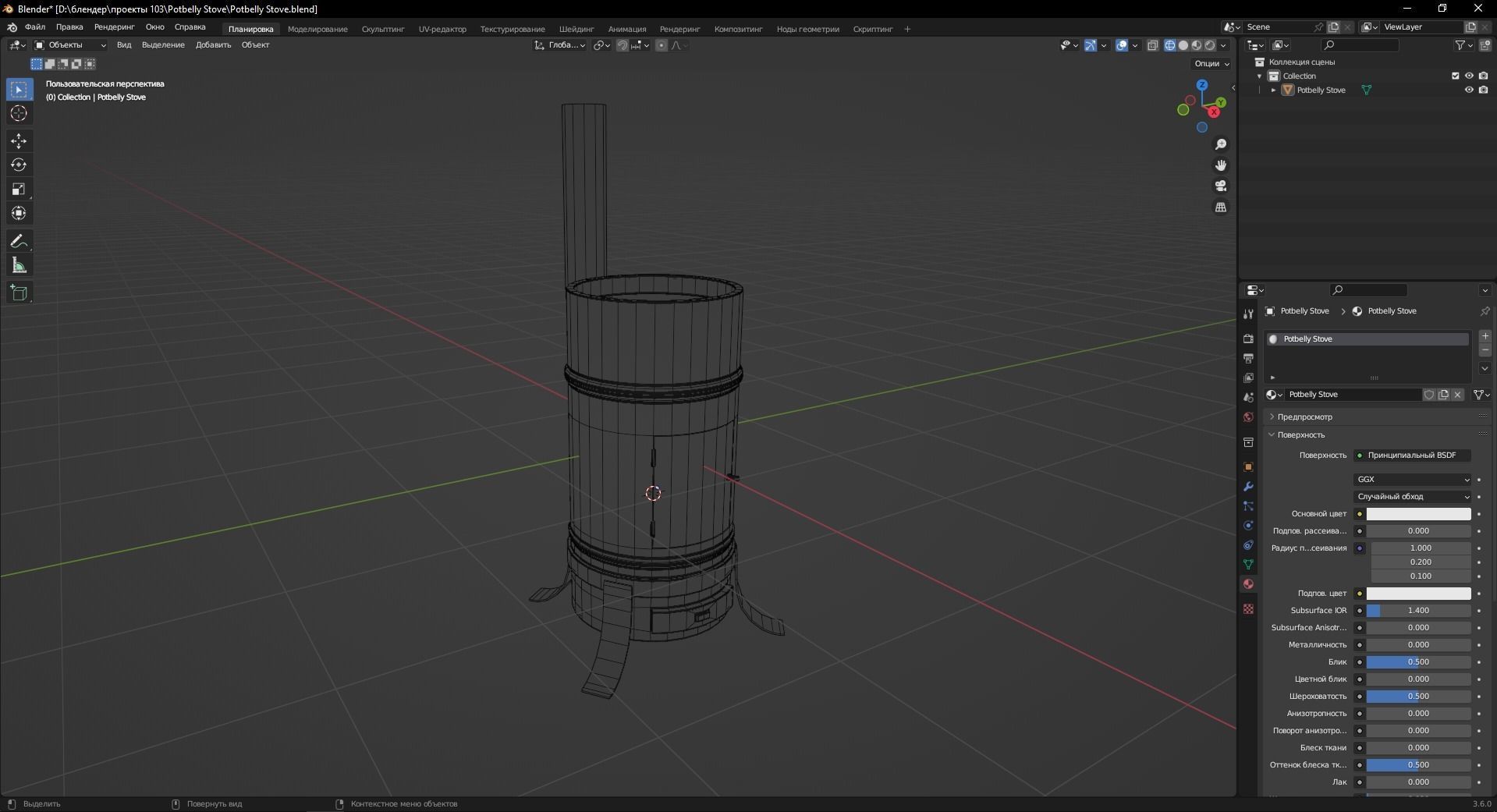Disable Collection in renders via camera icon
The image size is (1497, 812).
coord(1483,76)
